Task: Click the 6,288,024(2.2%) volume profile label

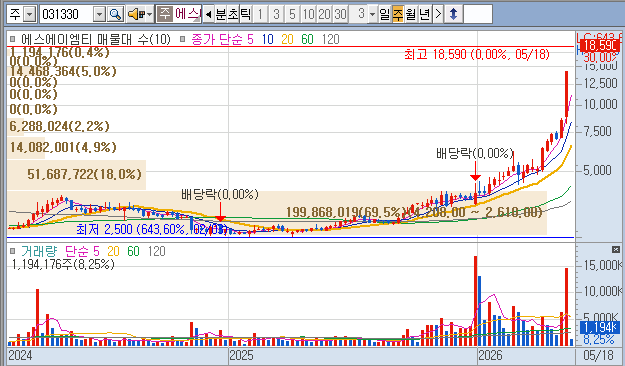Action: [x=59, y=126]
